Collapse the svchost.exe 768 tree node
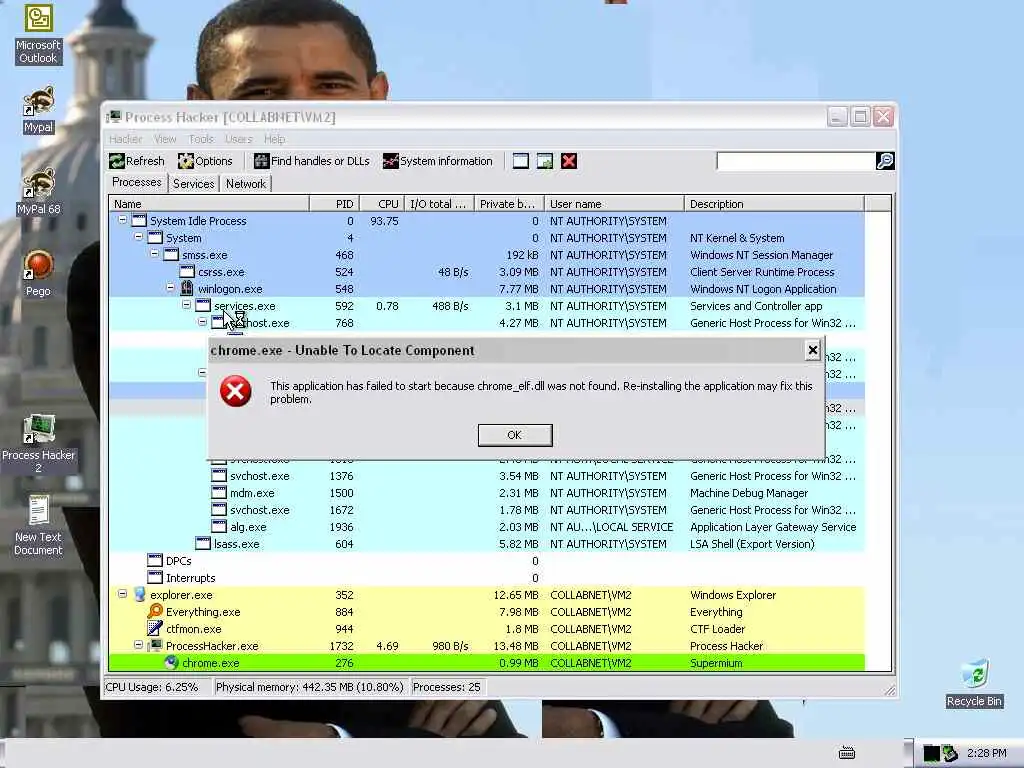 click(202, 322)
